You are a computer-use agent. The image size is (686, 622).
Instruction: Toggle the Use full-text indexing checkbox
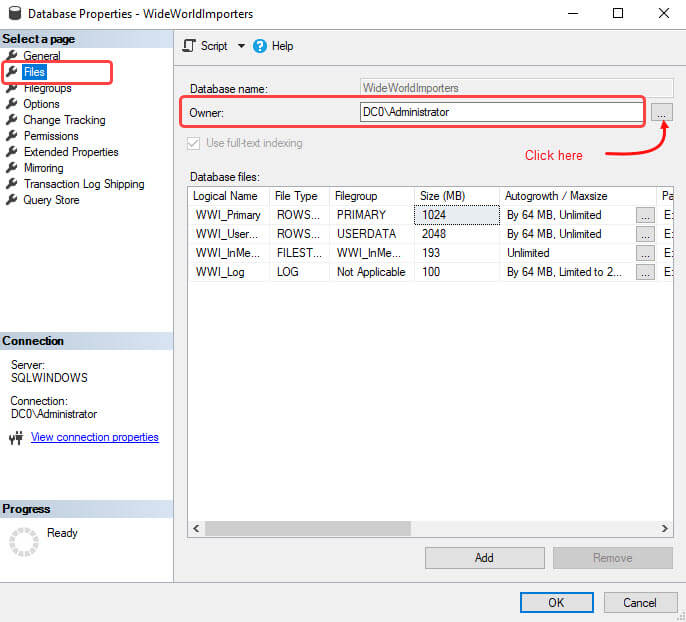click(193, 143)
